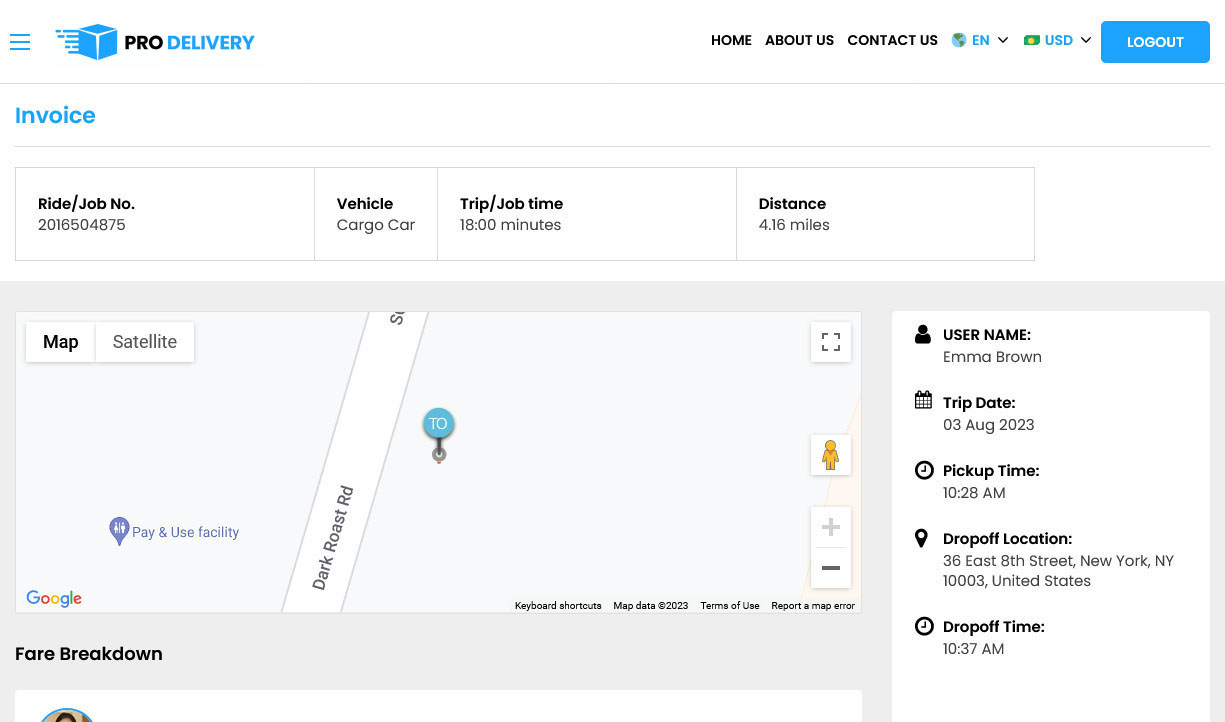Viewport: 1225px width, 722px height.
Task: Click the location pin beside Dropoff Location
Action: point(922,537)
